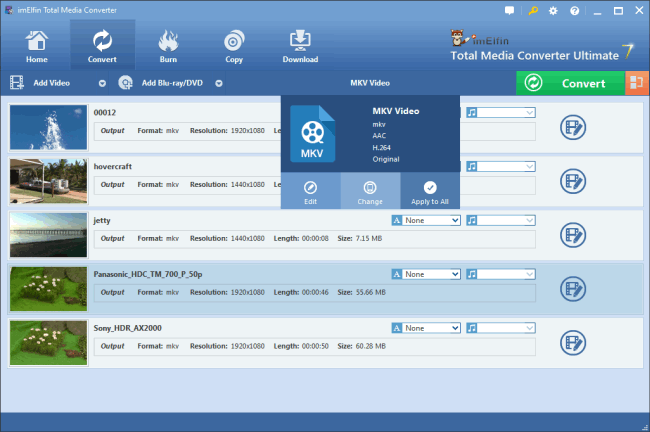Open the Download tab
This screenshot has height=432, width=650.
pyautogui.click(x=300, y=46)
